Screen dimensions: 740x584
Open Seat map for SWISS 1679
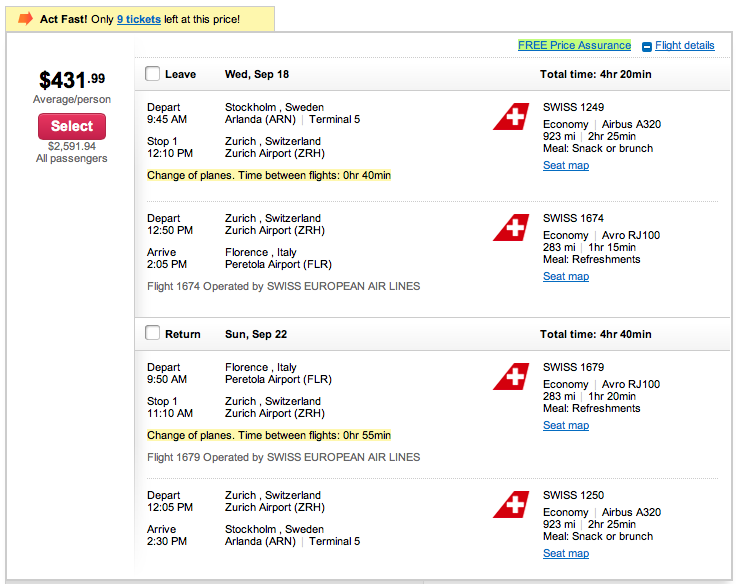(x=566, y=426)
